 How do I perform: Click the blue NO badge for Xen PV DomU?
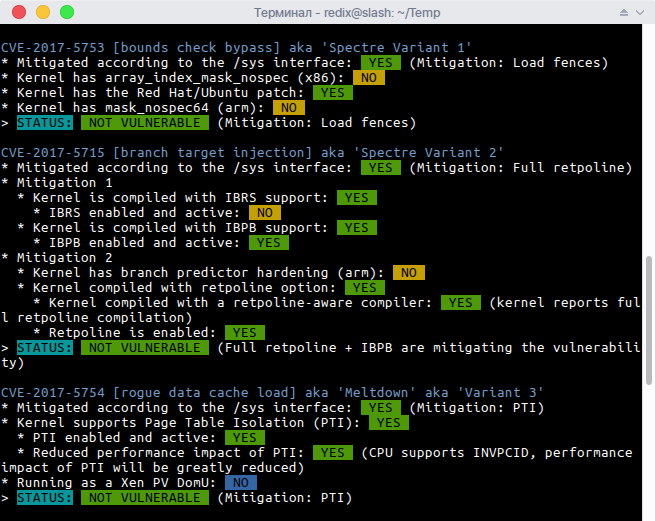pyautogui.click(x=241, y=483)
